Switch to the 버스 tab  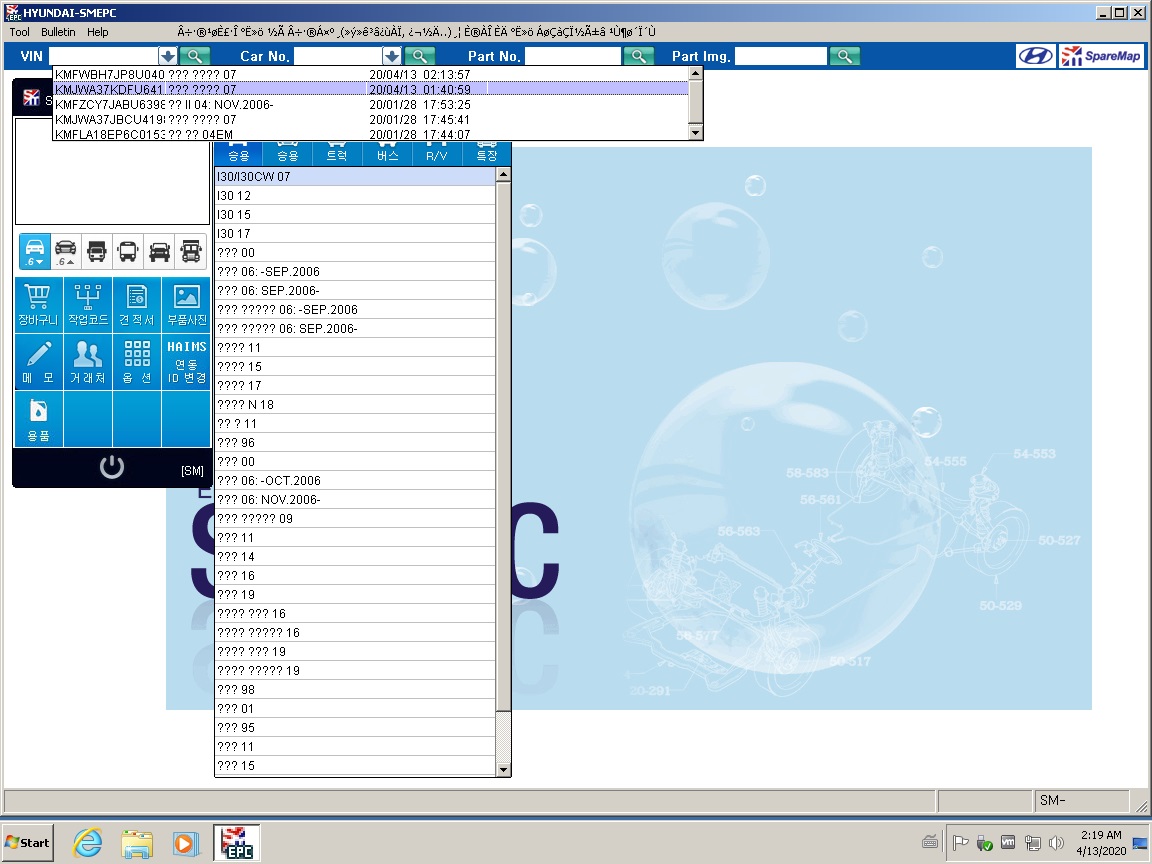tap(387, 153)
